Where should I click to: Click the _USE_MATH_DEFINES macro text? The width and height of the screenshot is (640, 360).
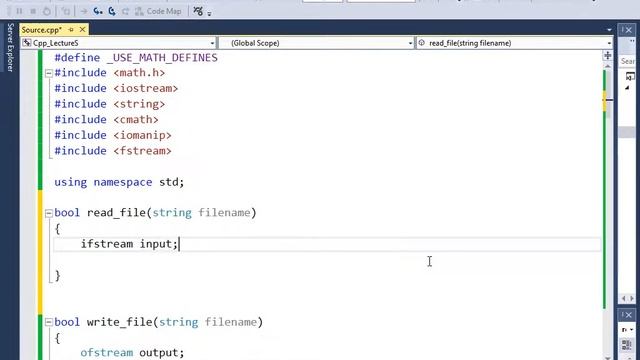click(x=162, y=58)
